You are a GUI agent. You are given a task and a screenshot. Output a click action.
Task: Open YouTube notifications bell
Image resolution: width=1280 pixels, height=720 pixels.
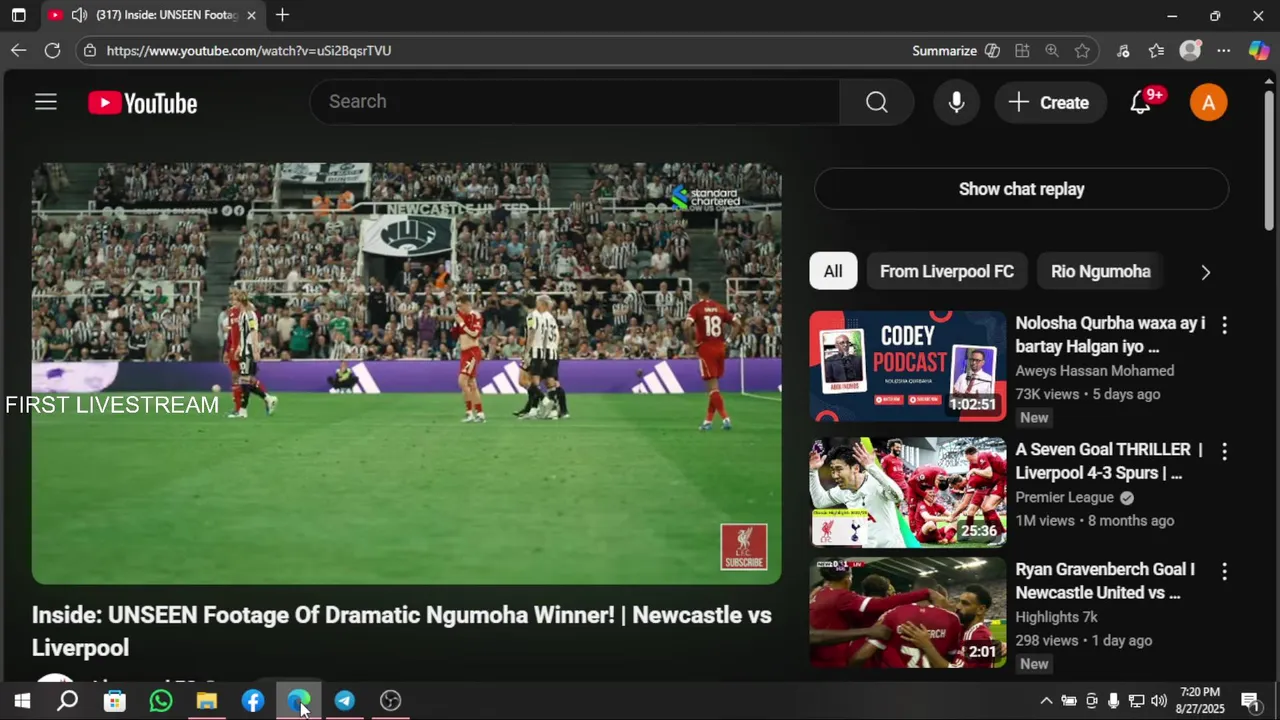(1141, 102)
